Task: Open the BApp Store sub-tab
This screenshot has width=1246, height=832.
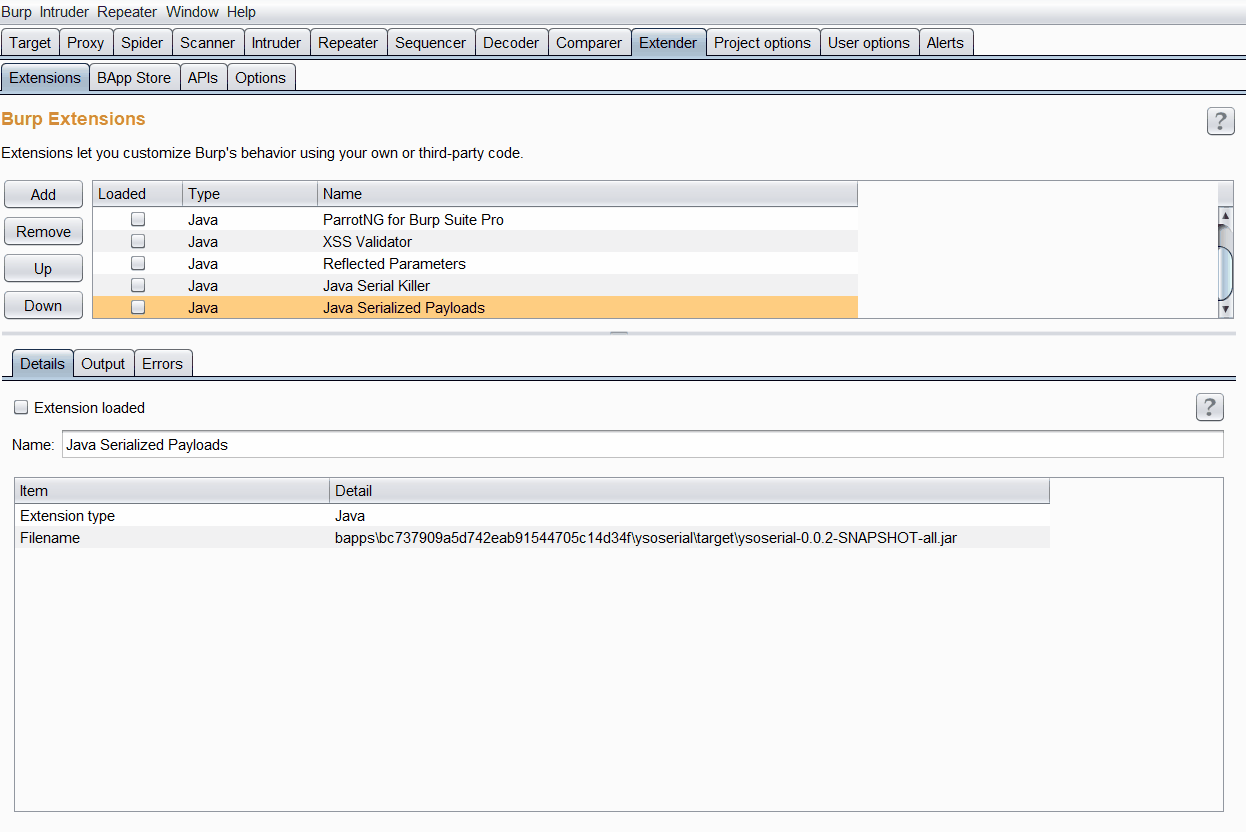Action: [134, 77]
